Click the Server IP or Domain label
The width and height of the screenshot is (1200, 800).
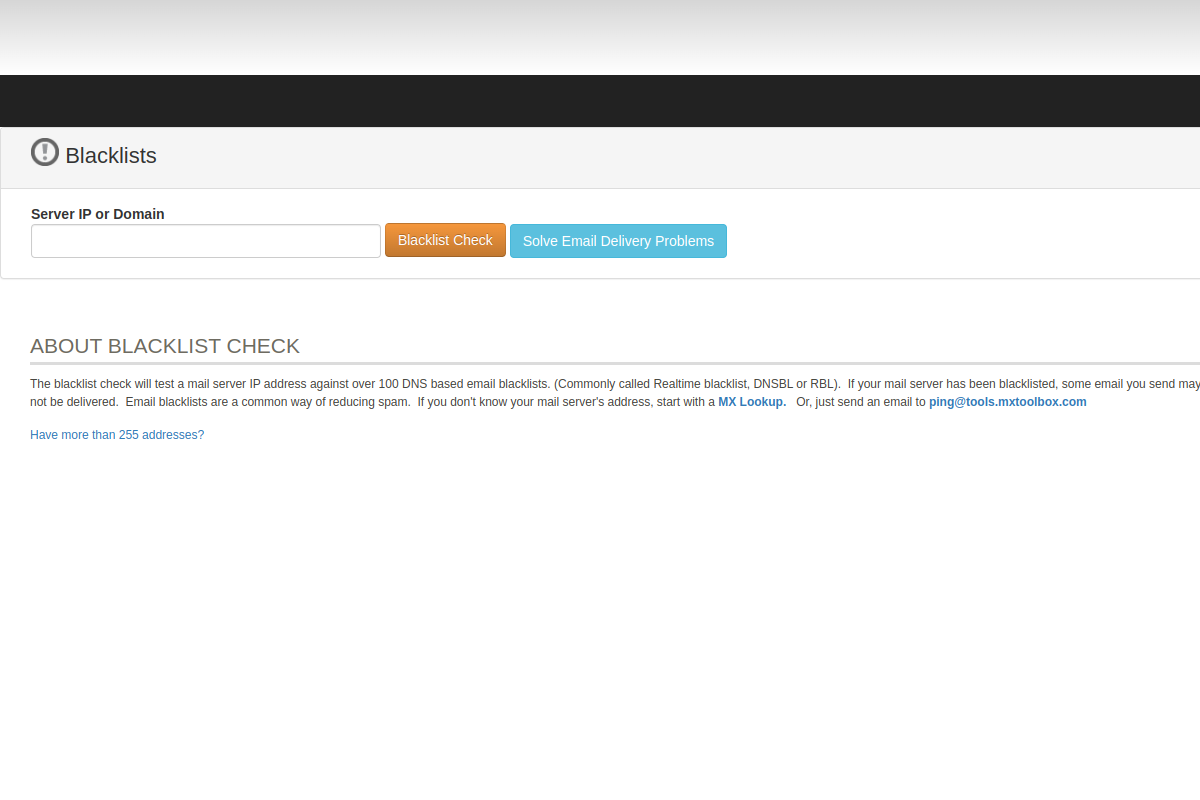click(97, 213)
